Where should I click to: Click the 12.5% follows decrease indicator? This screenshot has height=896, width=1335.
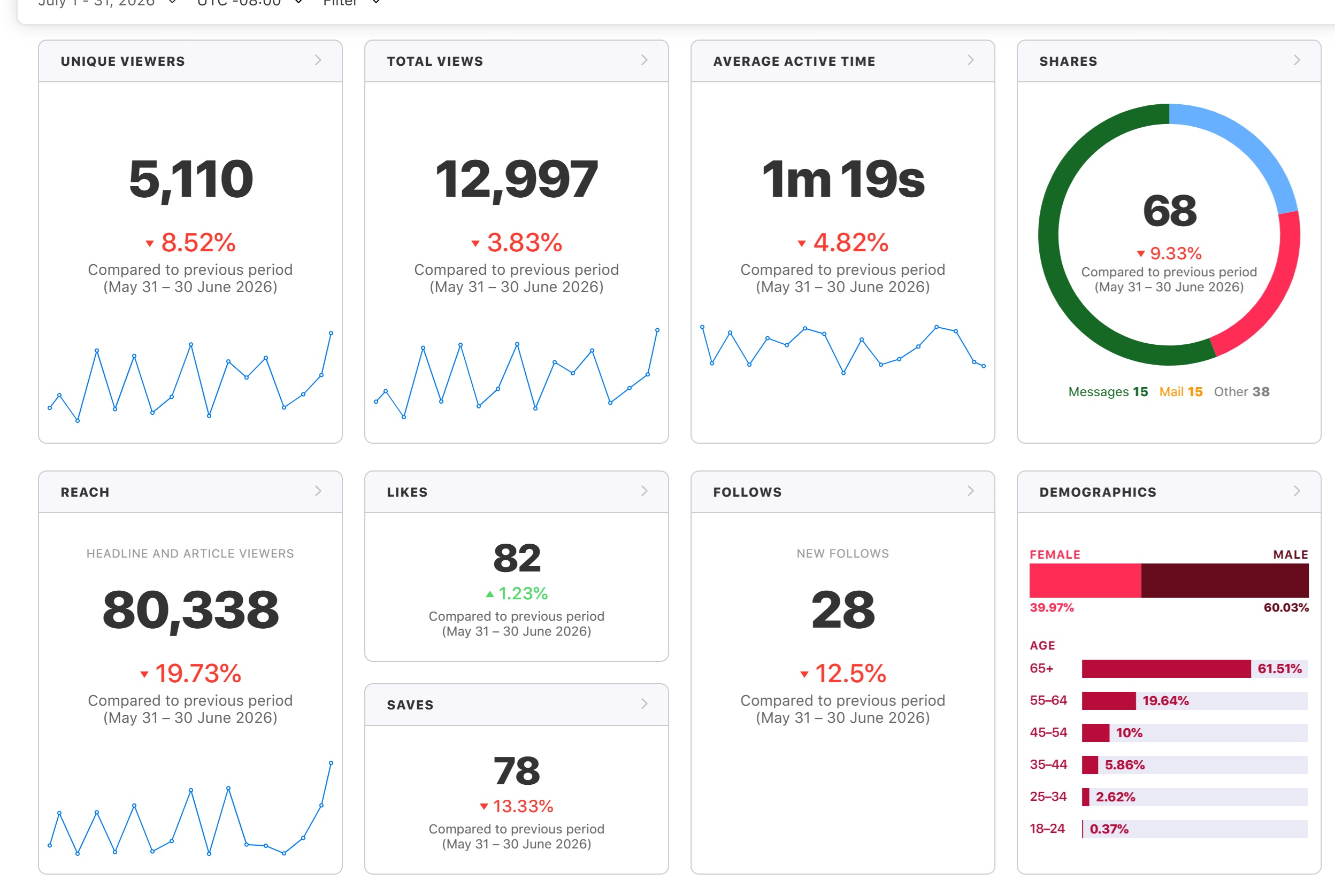(843, 673)
